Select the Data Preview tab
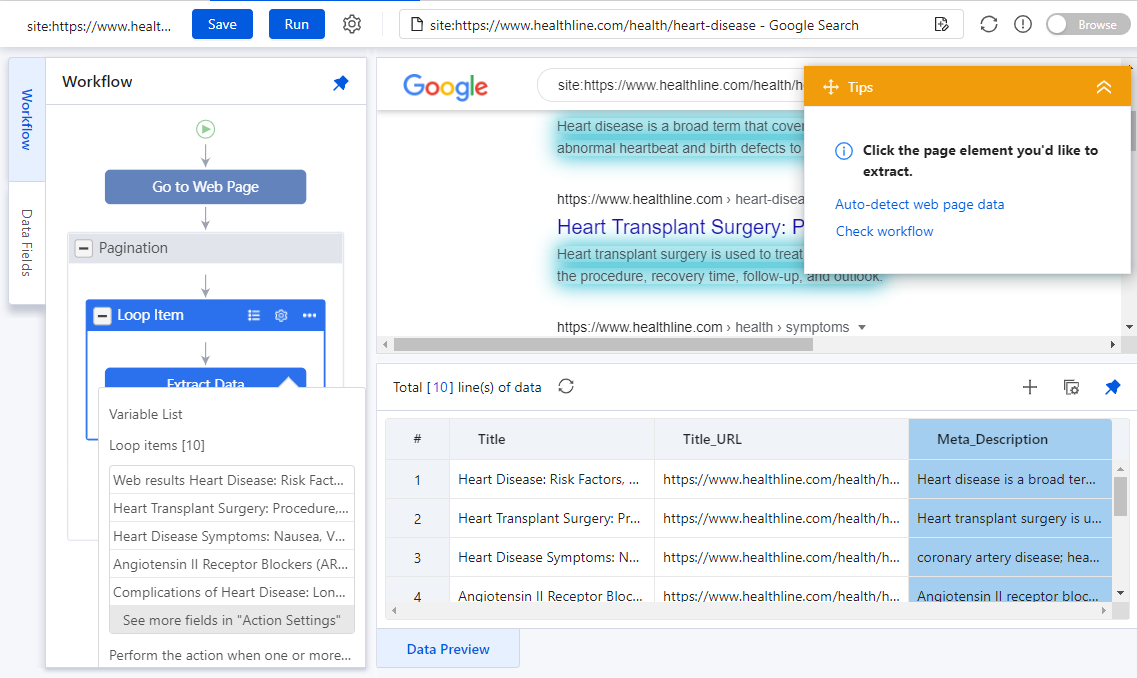This screenshot has width=1137, height=678. coord(448,649)
